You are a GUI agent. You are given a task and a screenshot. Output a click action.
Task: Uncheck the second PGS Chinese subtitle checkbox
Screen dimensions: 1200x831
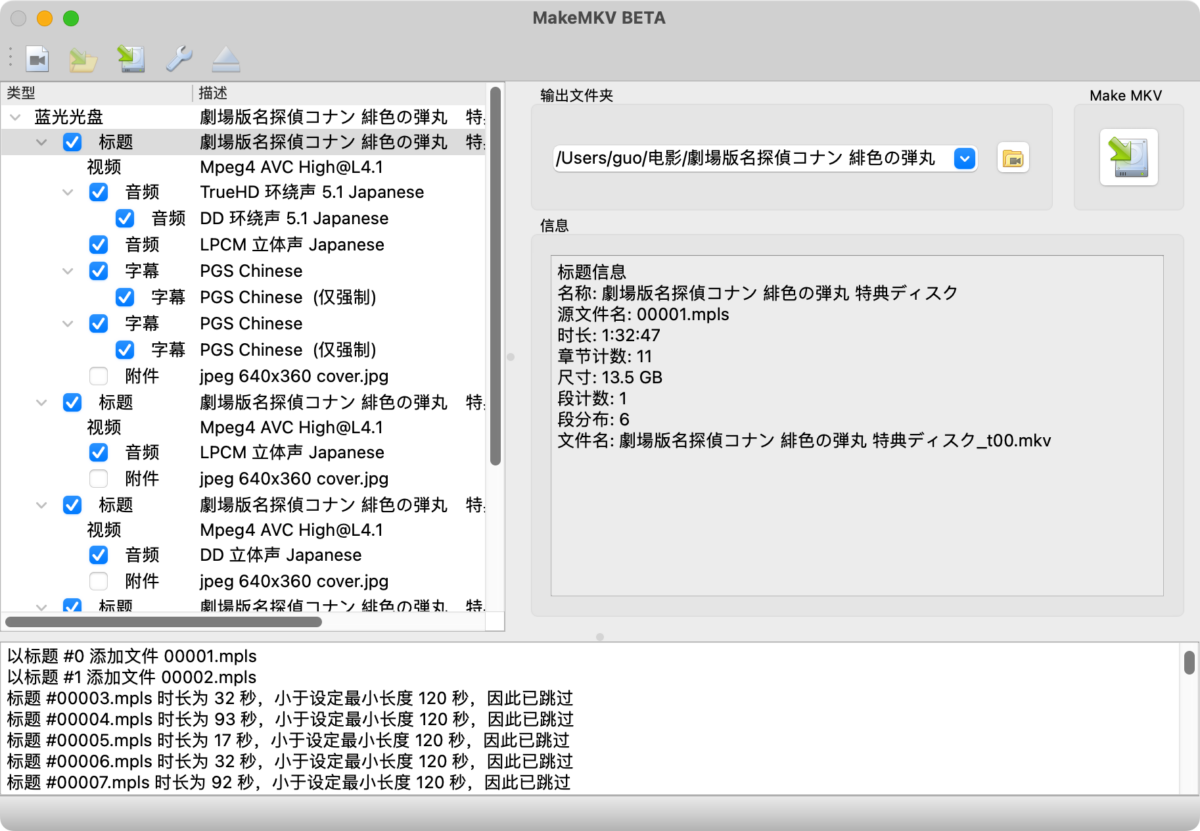point(98,323)
